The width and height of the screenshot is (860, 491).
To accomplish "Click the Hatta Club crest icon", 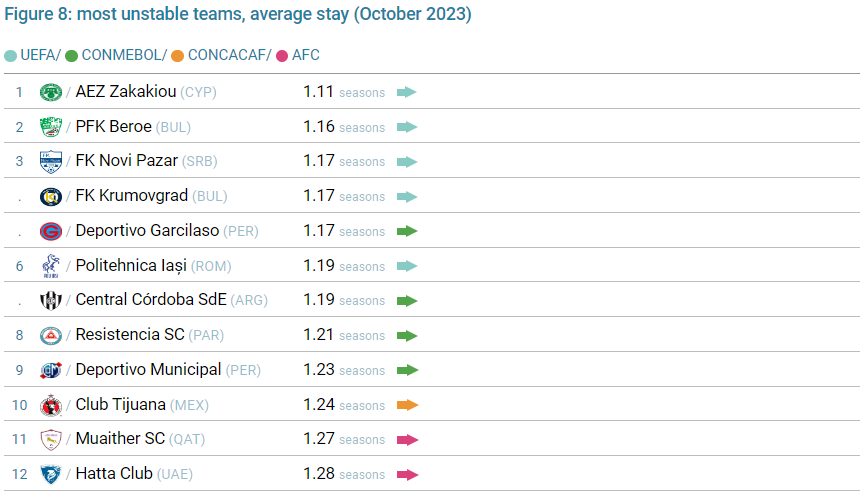I will (50, 474).
